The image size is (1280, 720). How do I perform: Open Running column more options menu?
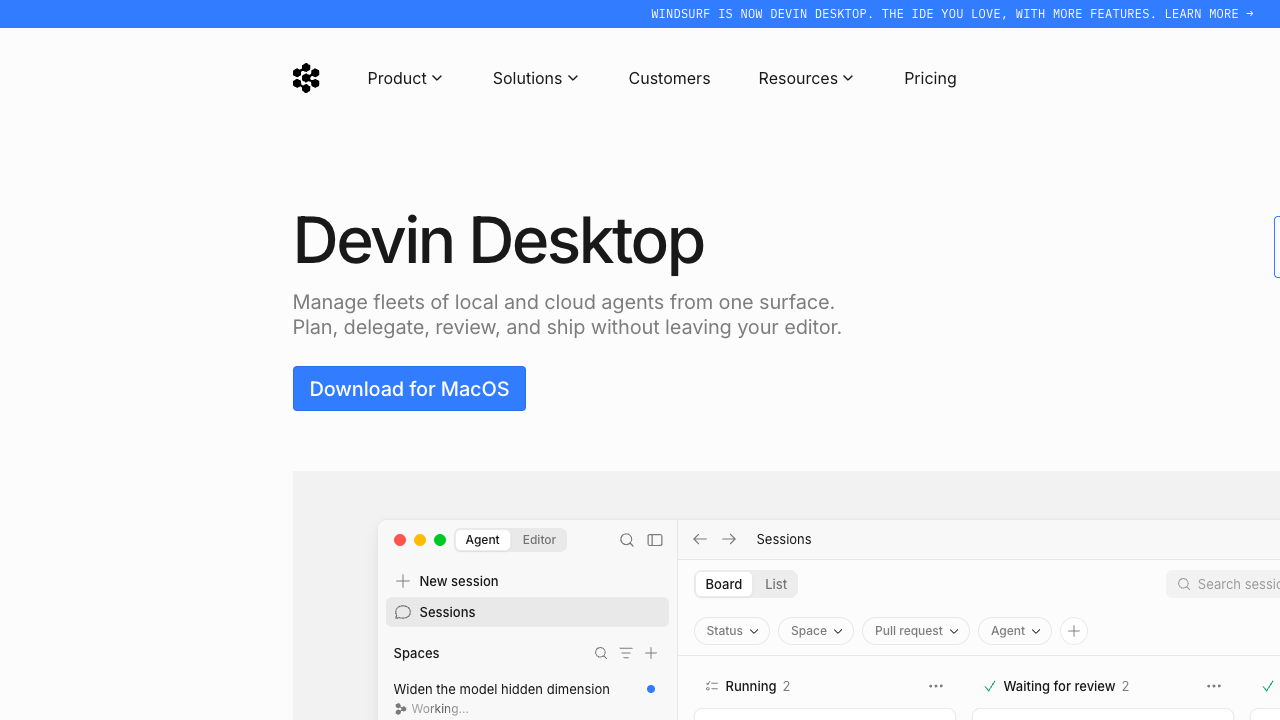[936, 686]
